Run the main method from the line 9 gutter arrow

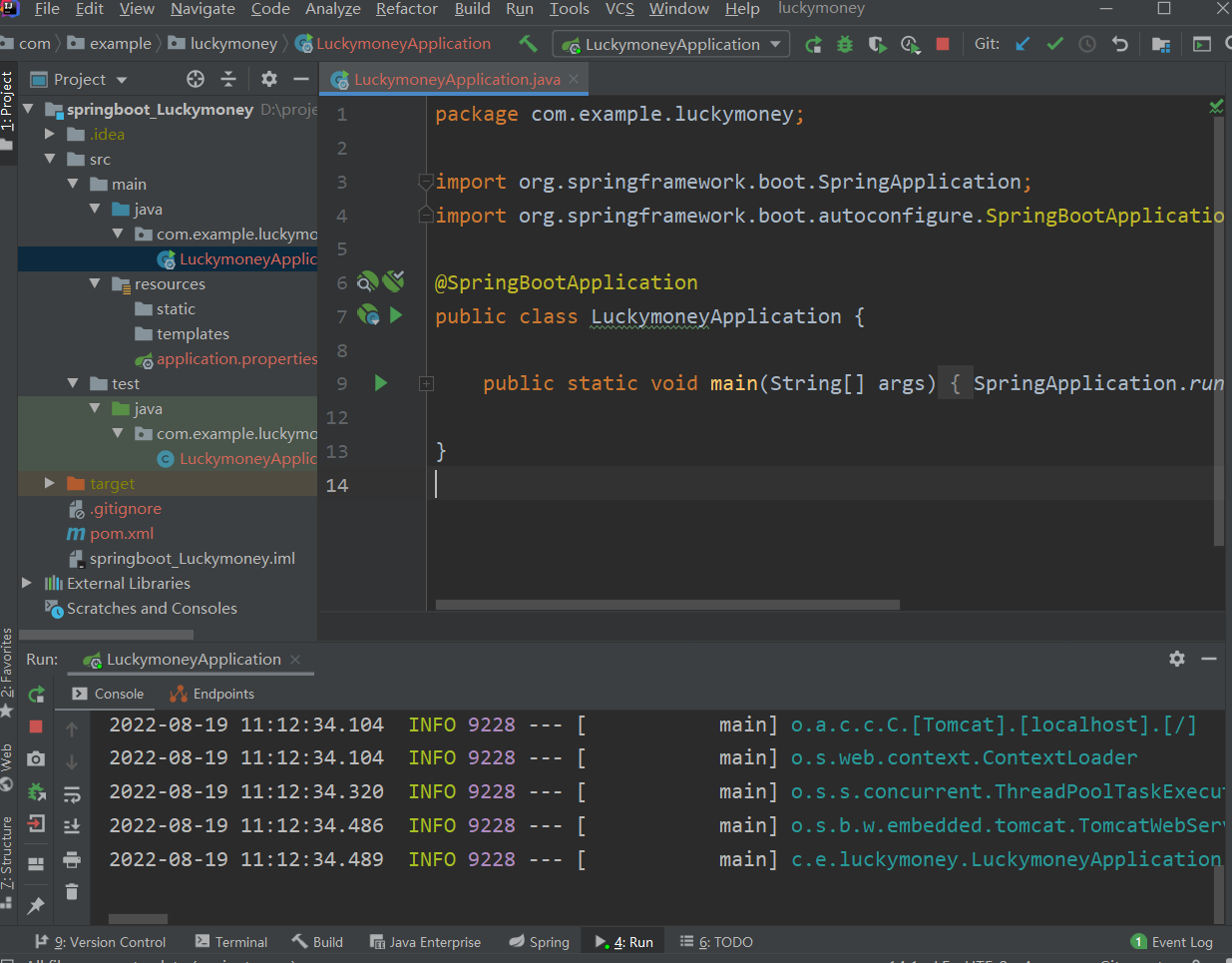pos(380,383)
